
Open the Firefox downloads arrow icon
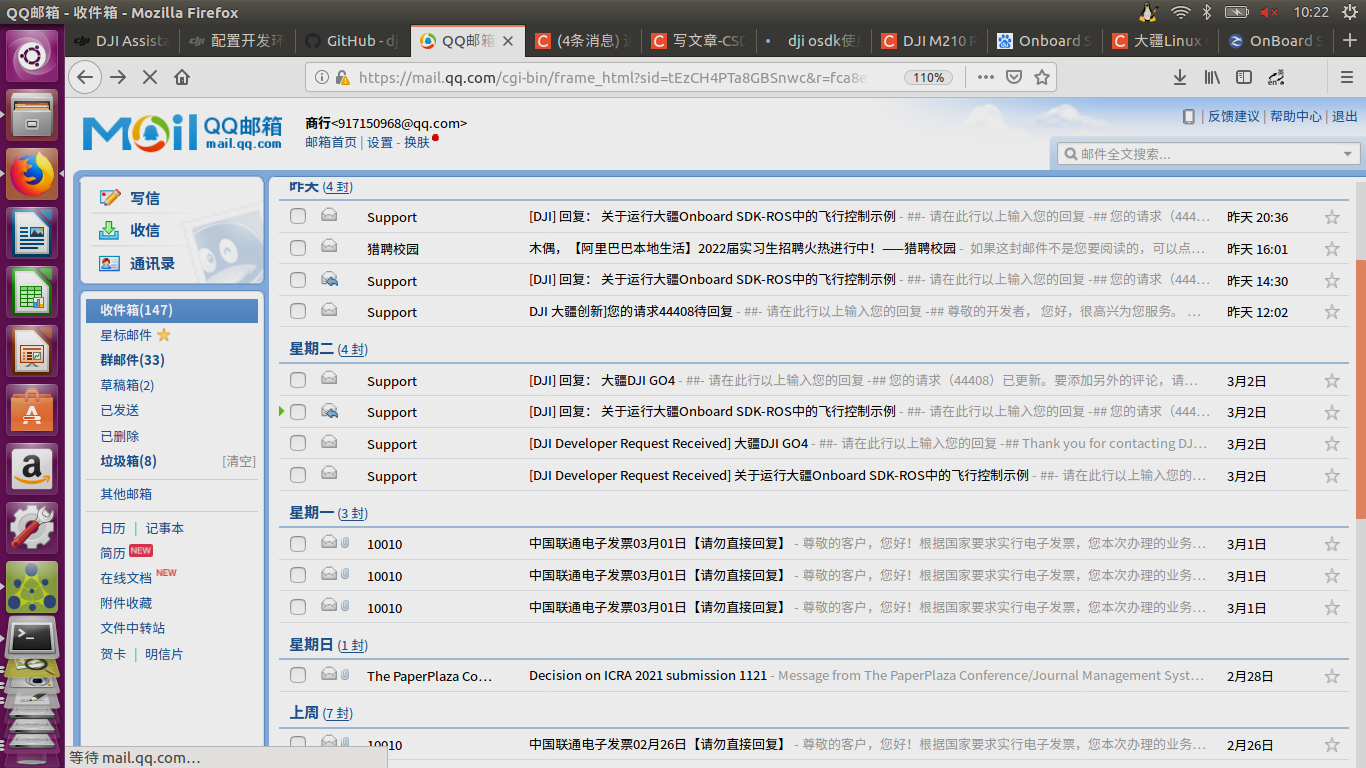1180,77
